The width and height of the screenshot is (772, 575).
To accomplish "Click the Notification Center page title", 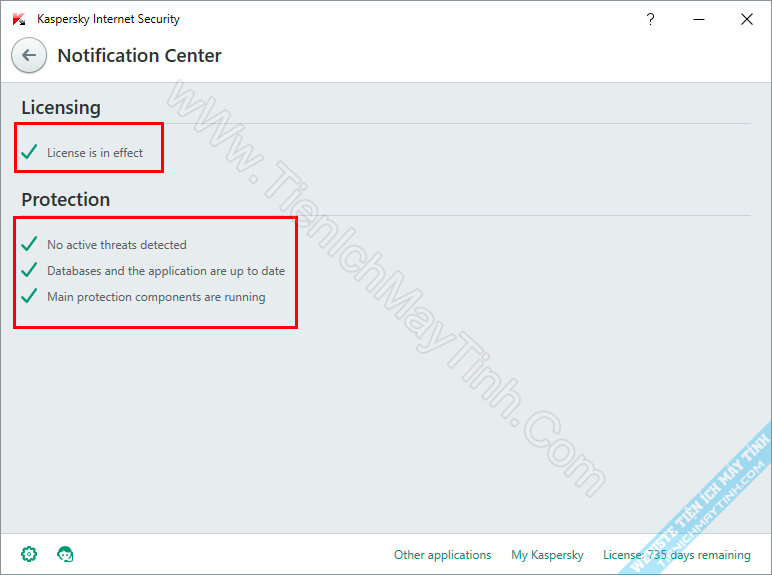I will pos(139,55).
